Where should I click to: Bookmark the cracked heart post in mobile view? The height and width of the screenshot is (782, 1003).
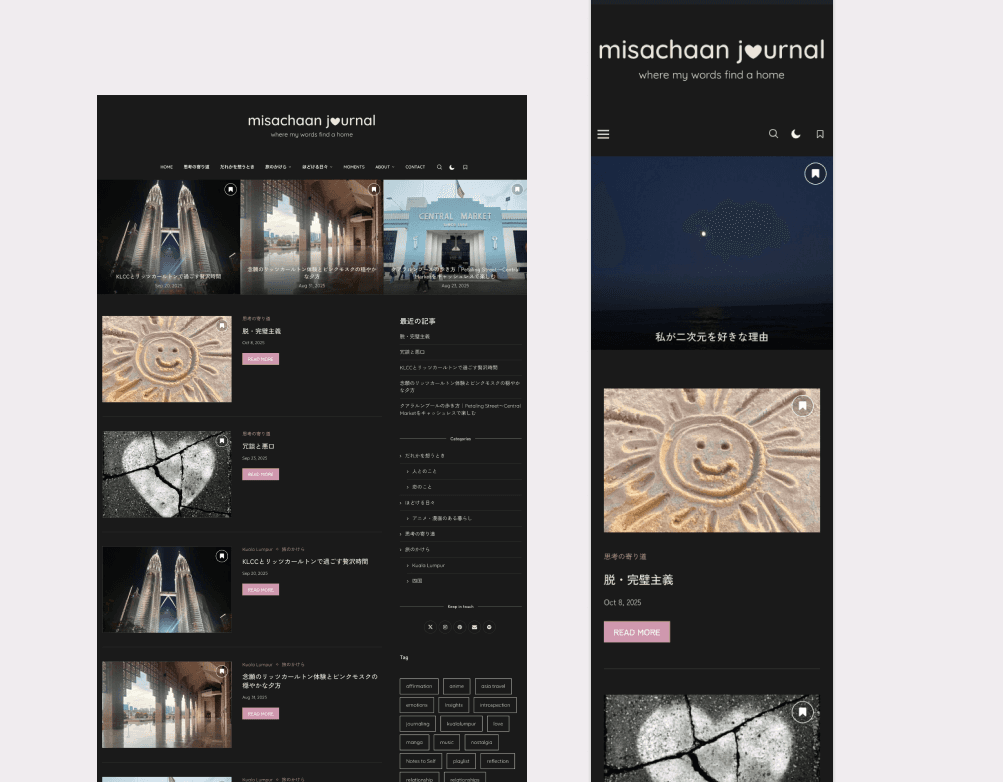pos(802,712)
